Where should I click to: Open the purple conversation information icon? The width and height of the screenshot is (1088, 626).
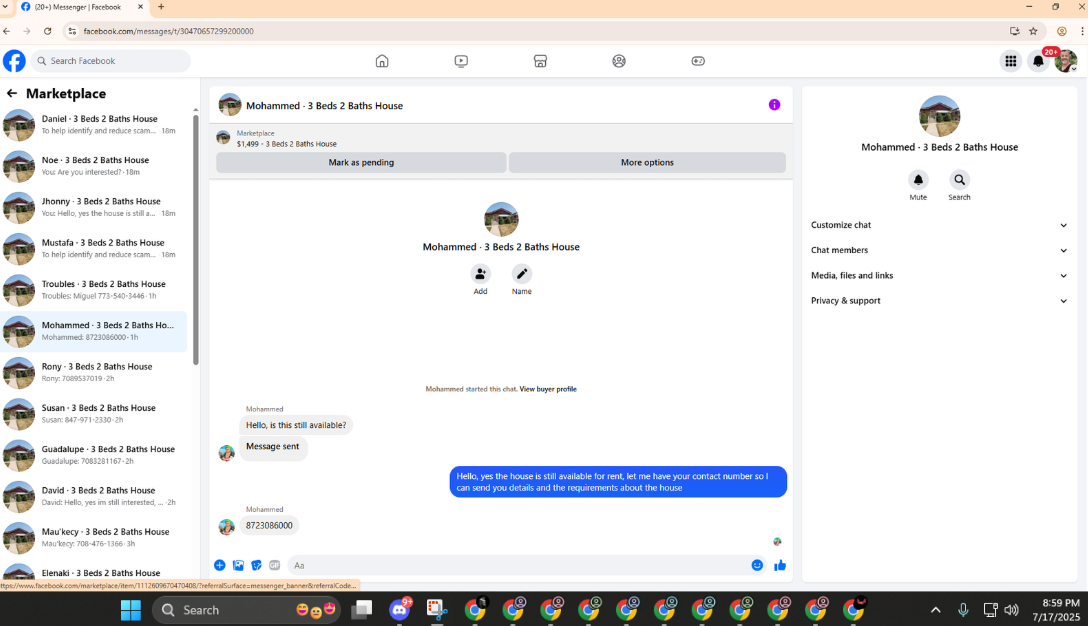[x=774, y=105]
